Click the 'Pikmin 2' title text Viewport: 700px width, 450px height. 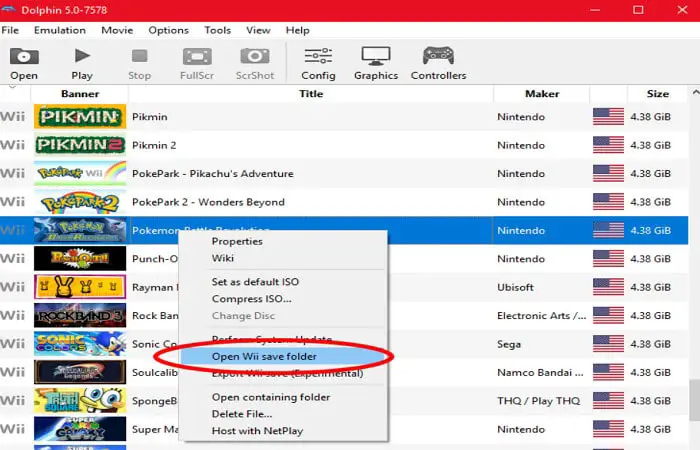(x=154, y=145)
